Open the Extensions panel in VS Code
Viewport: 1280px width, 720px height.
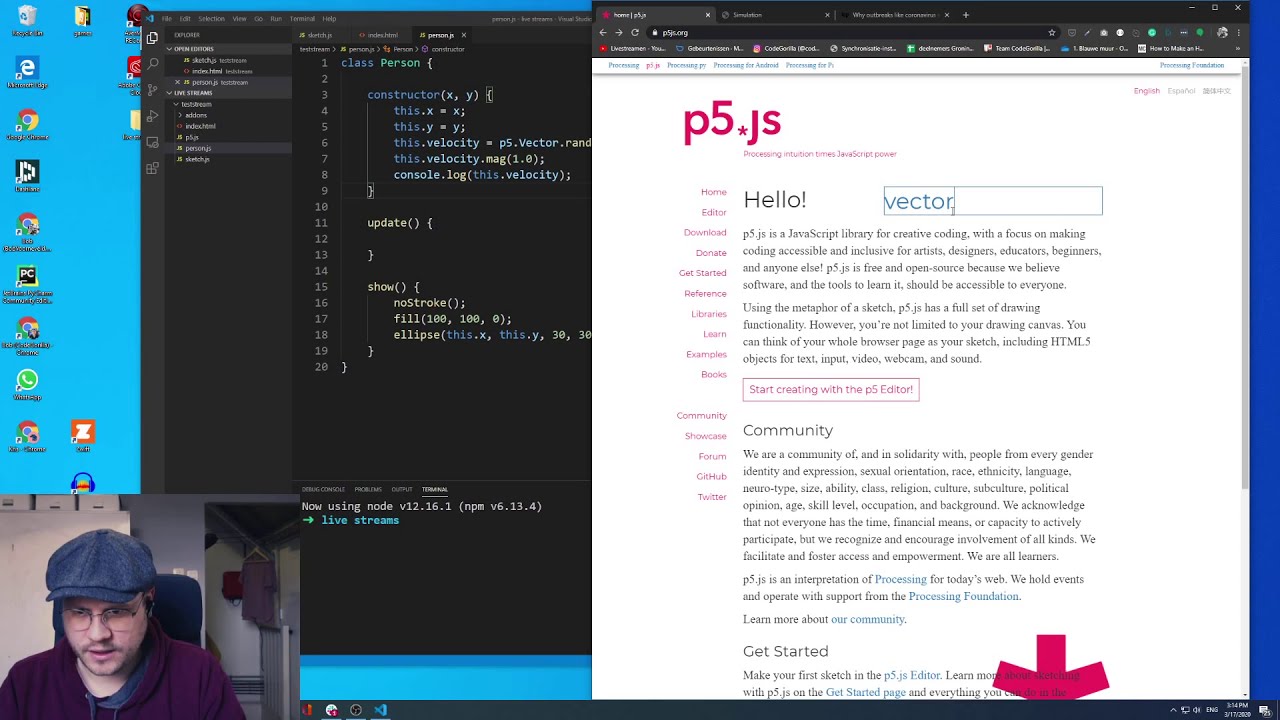pos(151,168)
